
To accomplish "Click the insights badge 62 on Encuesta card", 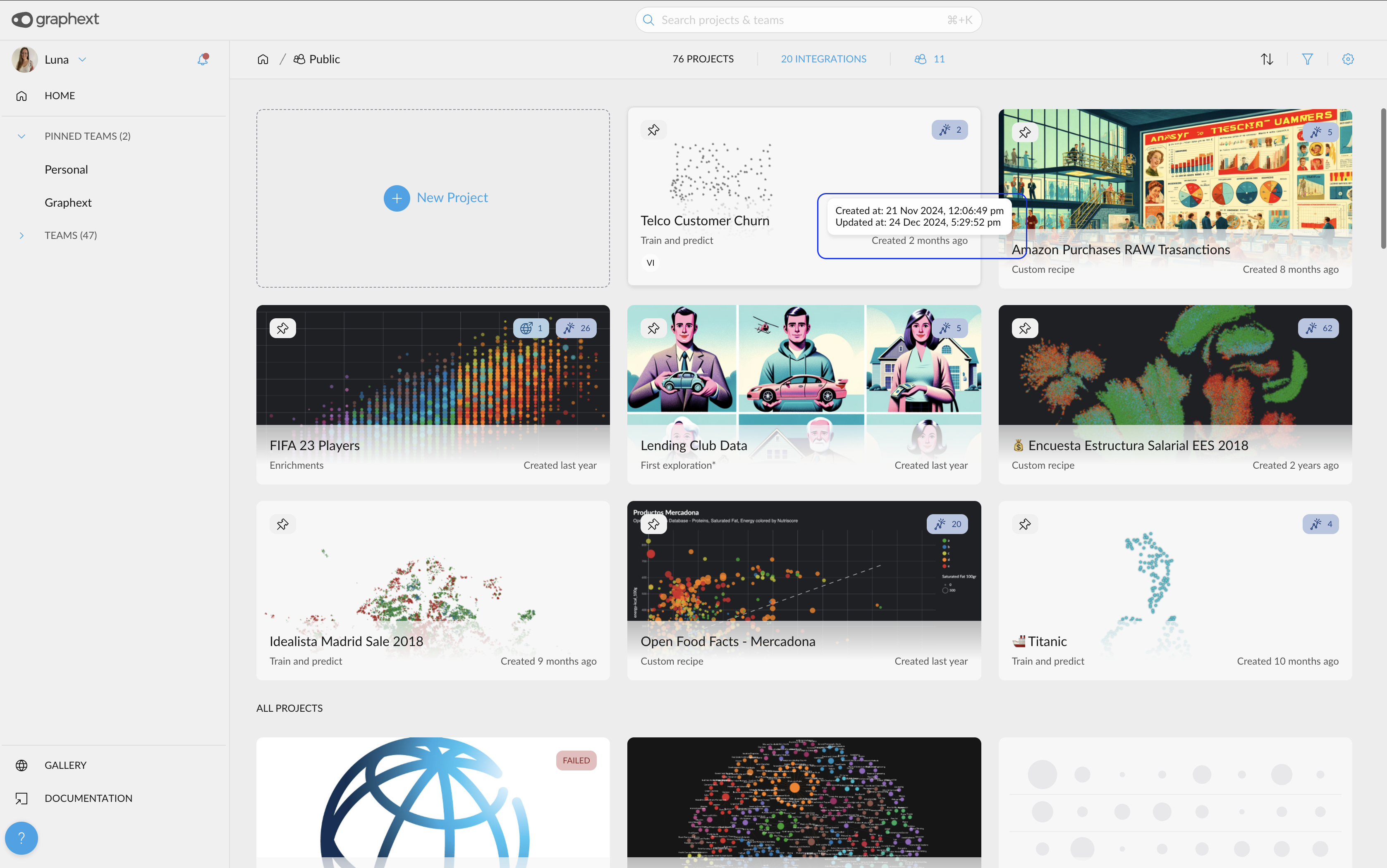I will (1319, 328).
